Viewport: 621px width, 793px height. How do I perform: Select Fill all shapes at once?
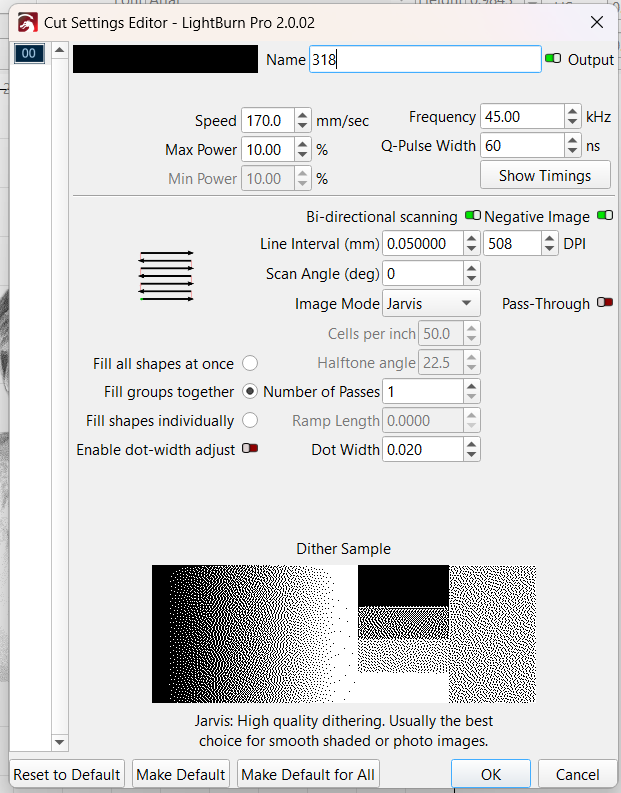point(250,363)
